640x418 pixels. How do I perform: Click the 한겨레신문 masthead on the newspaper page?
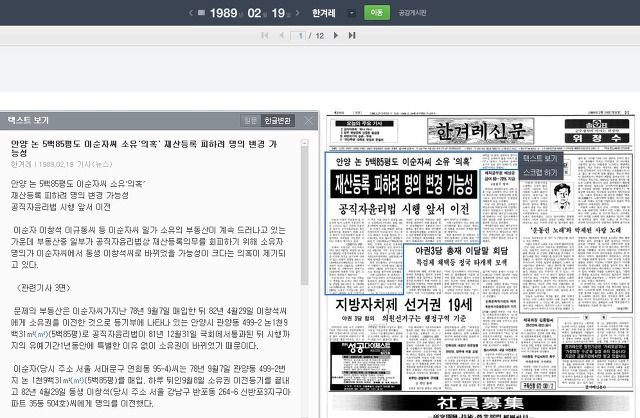(480, 131)
